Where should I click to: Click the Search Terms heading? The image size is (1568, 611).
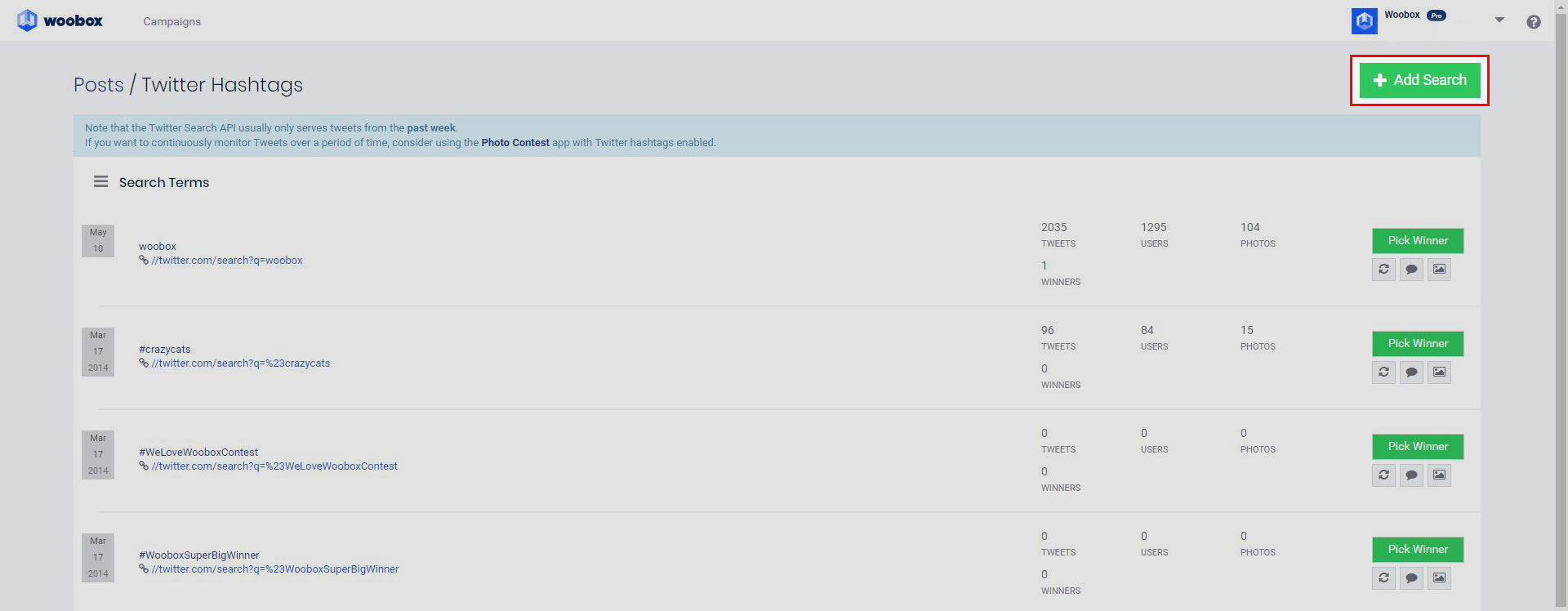click(x=164, y=182)
